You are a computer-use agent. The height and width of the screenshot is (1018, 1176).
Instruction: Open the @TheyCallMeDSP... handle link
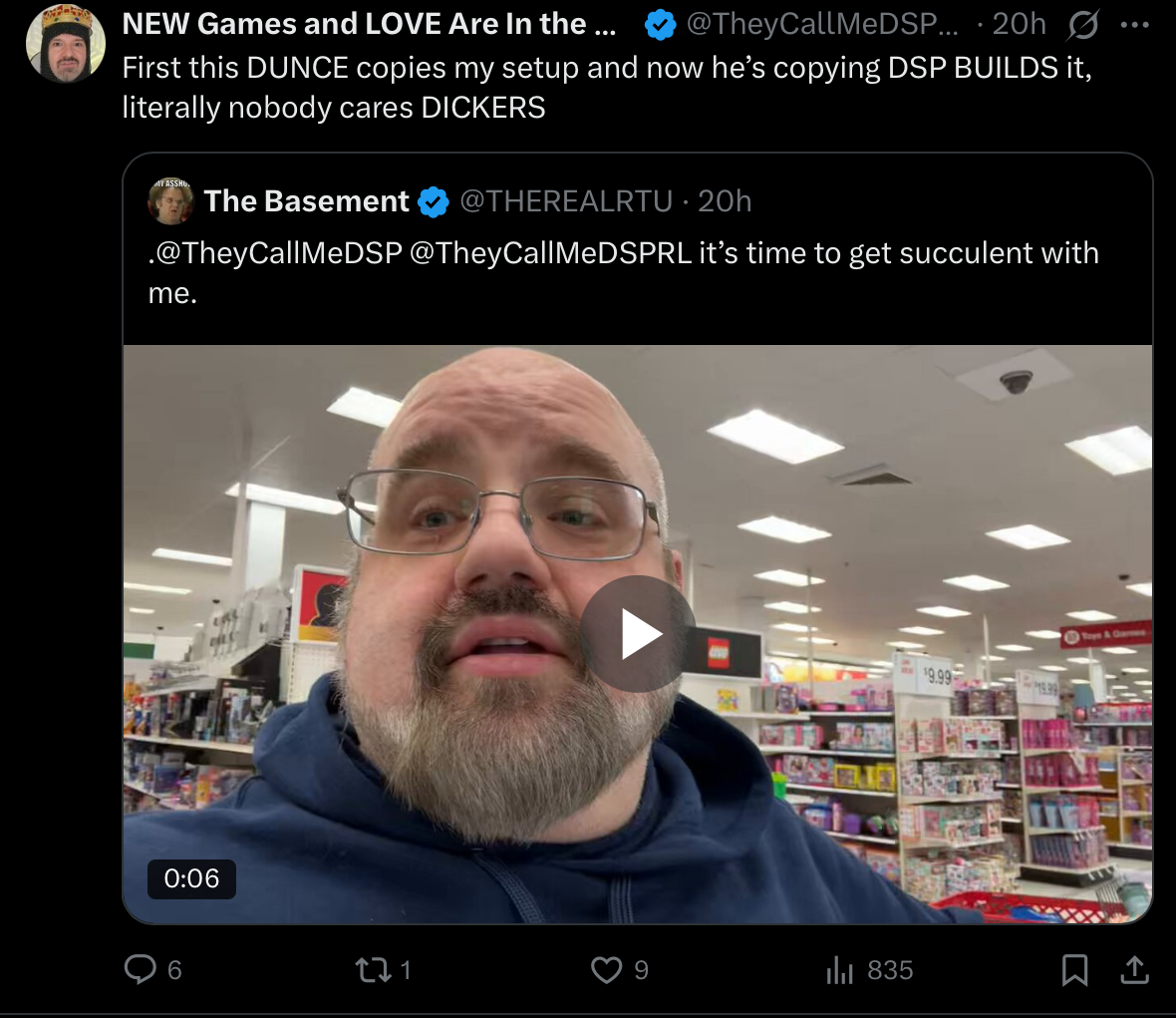pyautogui.click(x=823, y=24)
